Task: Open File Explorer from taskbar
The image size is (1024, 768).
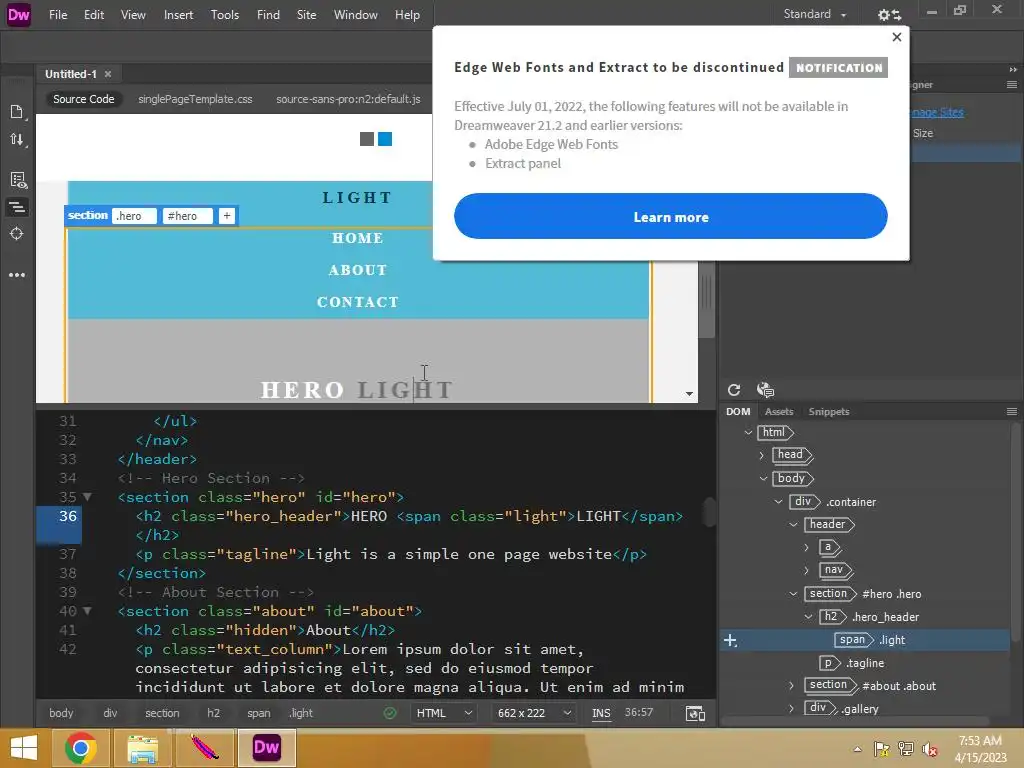Action: (x=142, y=747)
